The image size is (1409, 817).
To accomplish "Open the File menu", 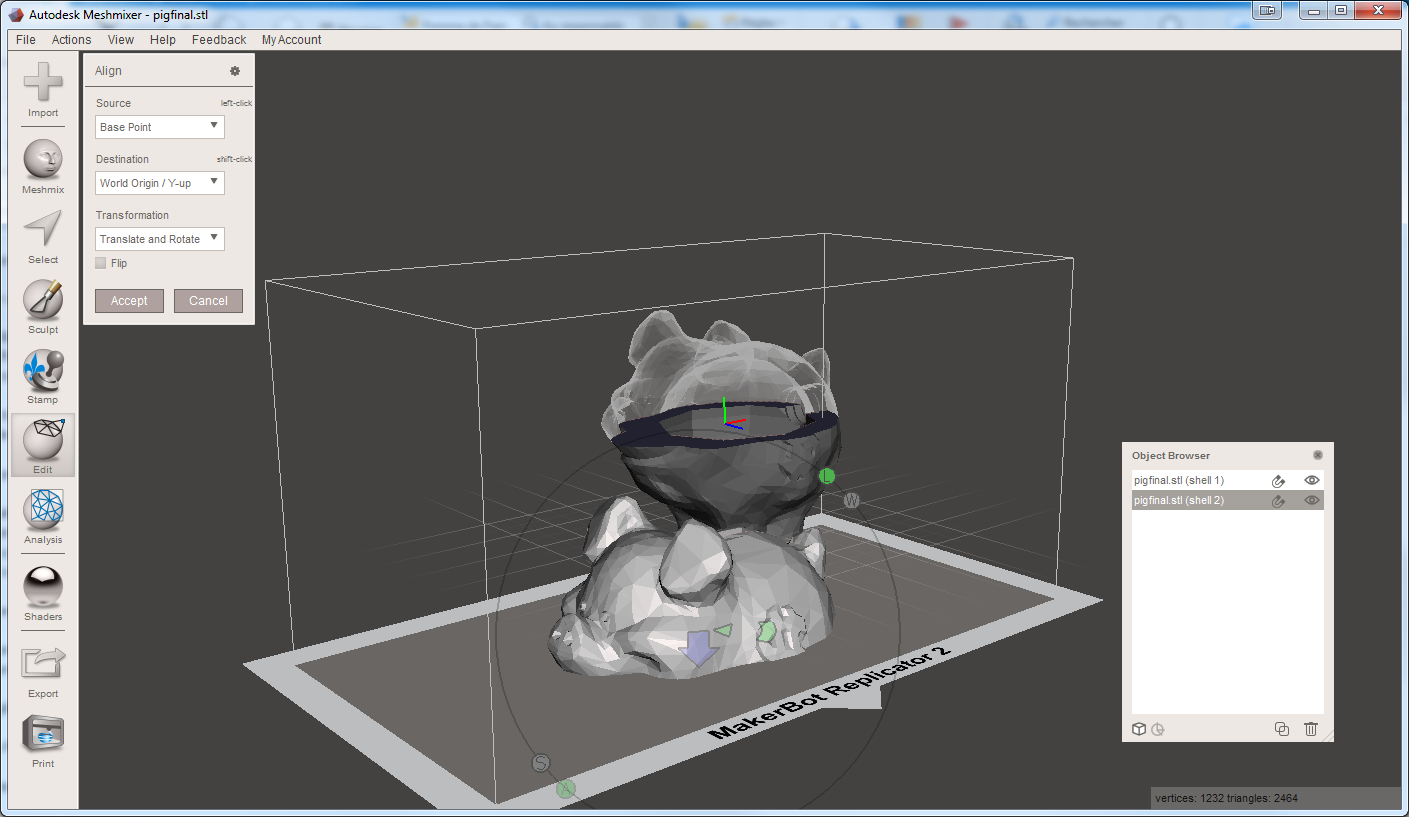I will (x=26, y=40).
